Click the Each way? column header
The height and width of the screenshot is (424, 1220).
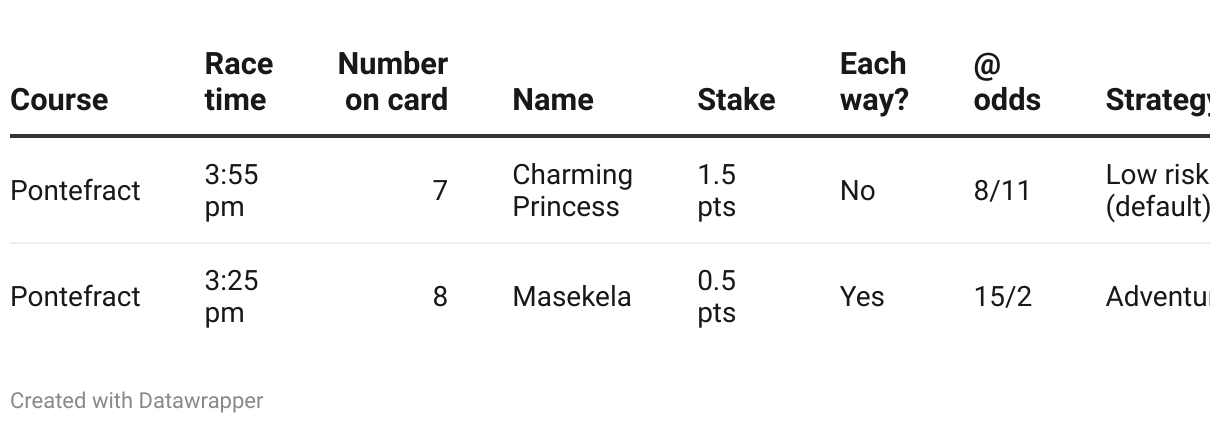point(874,82)
